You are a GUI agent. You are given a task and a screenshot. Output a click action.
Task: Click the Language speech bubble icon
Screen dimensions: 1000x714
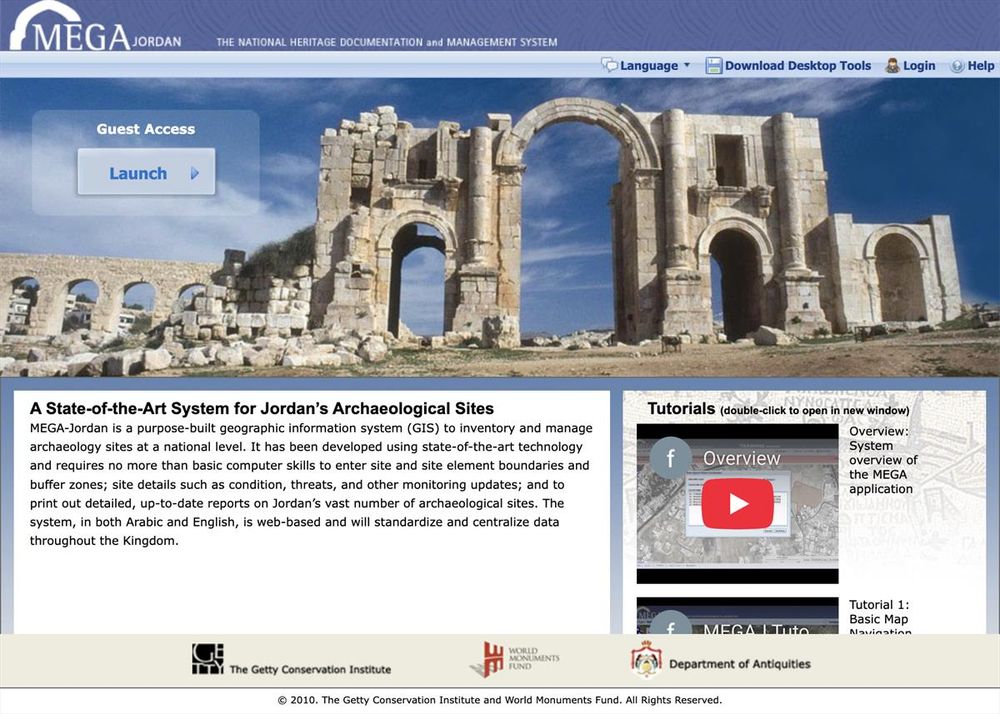609,65
